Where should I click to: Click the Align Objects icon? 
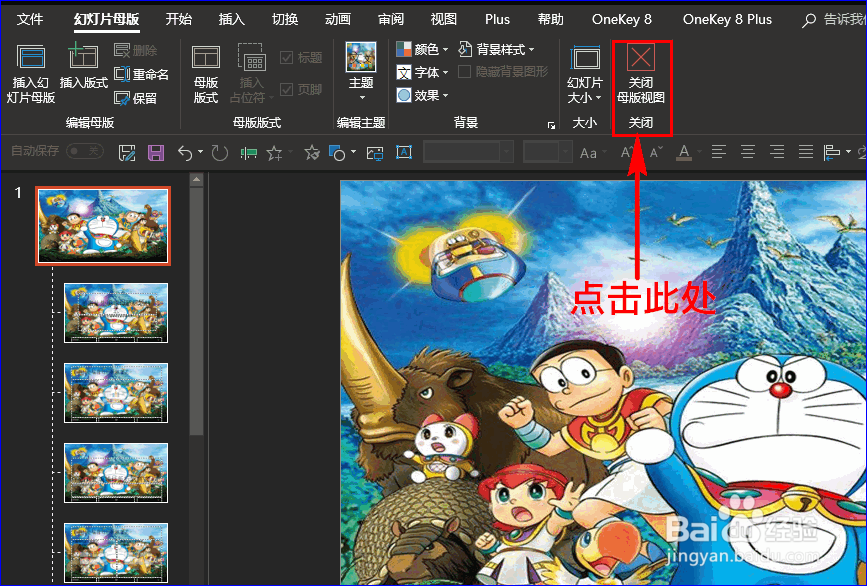832,152
